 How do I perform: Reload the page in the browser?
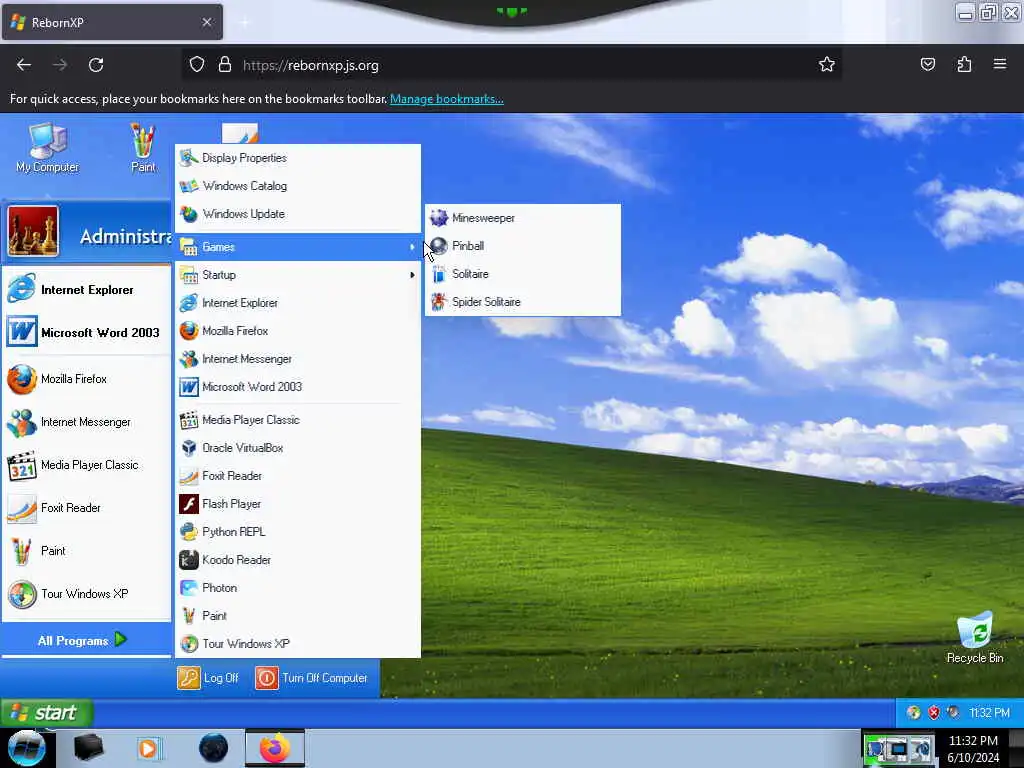coord(96,65)
